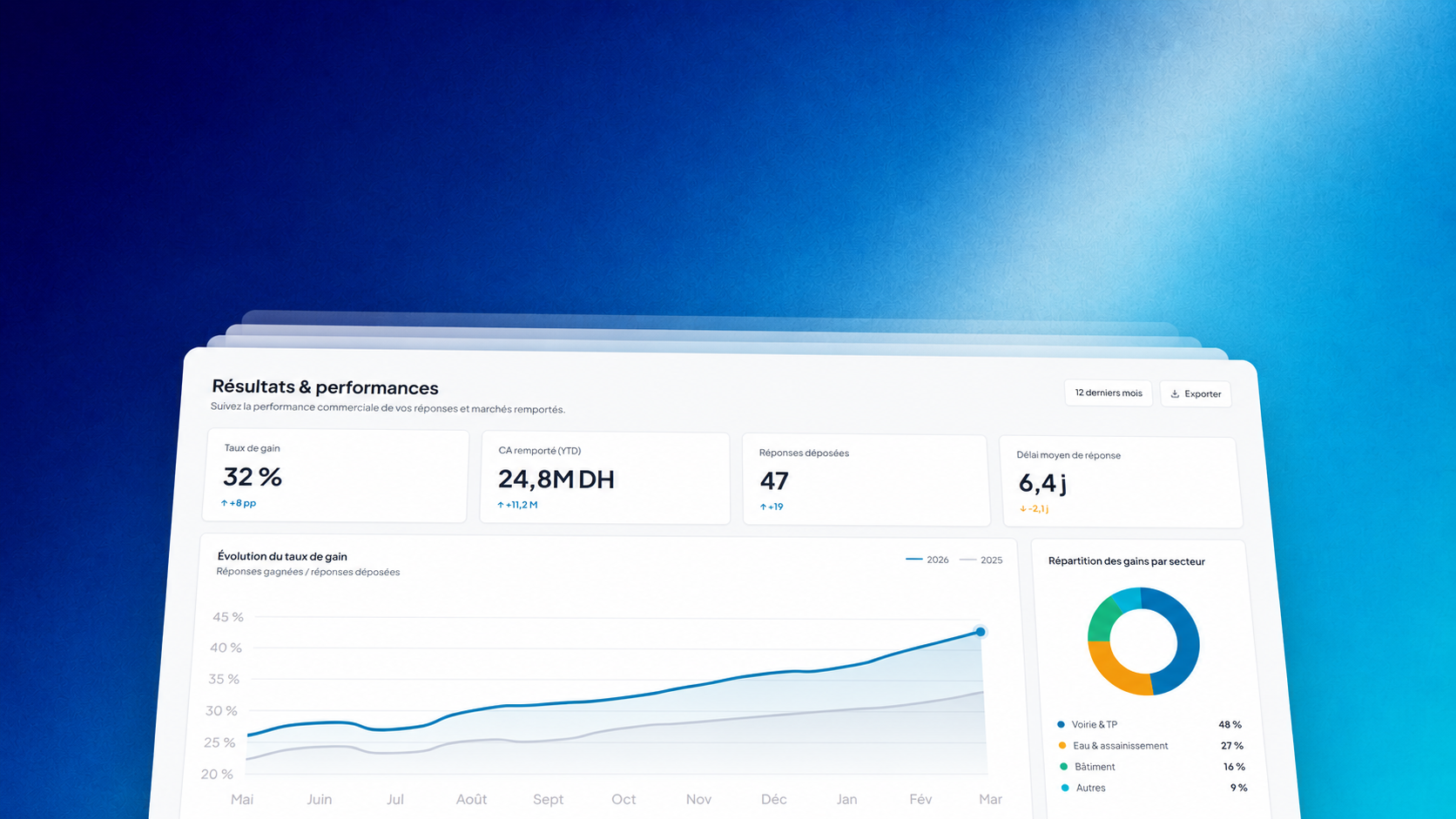Image resolution: width=1456 pixels, height=819 pixels.
Task: Open the Délai moyen de réponse card
Action: pyautogui.click(x=1122, y=482)
